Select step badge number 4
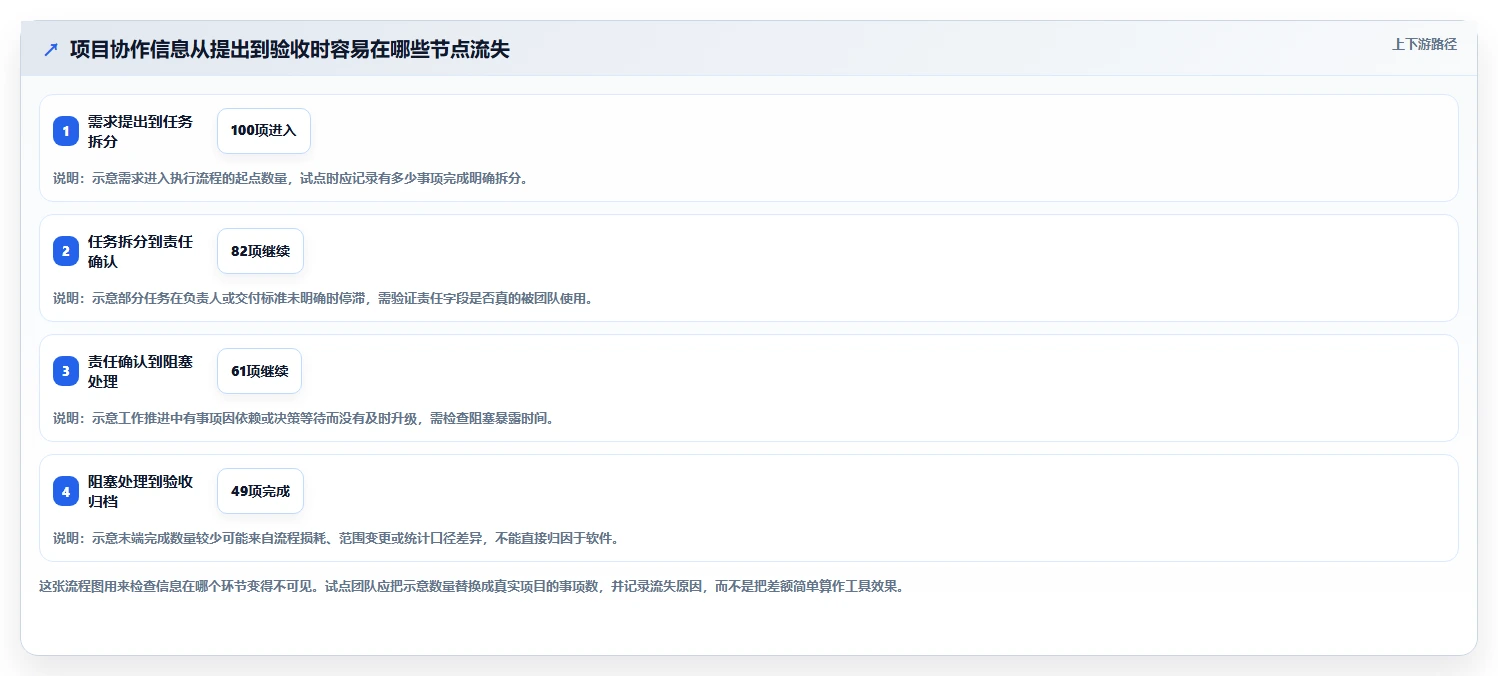The height and width of the screenshot is (676, 1498). click(x=66, y=491)
